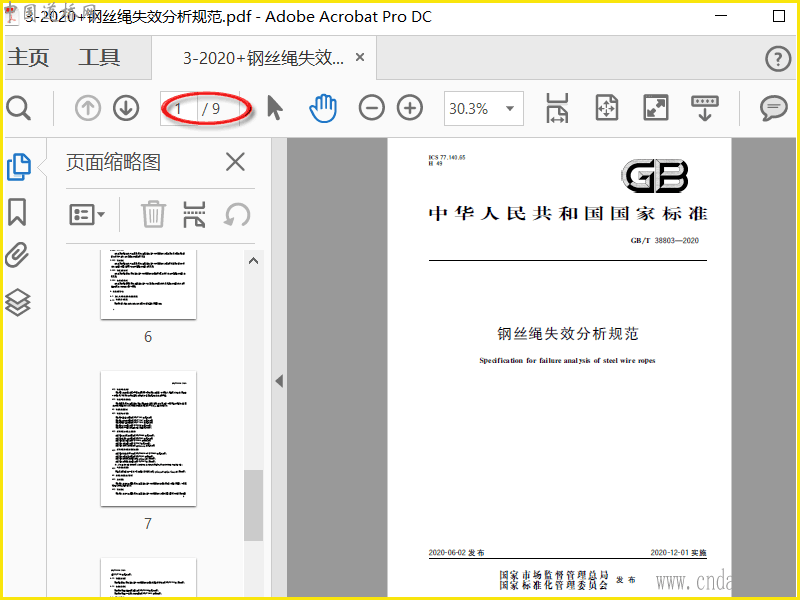The height and width of the screenshot is (600, 800).
Task: Zoom in with the plus button
Action: point(410,108)
